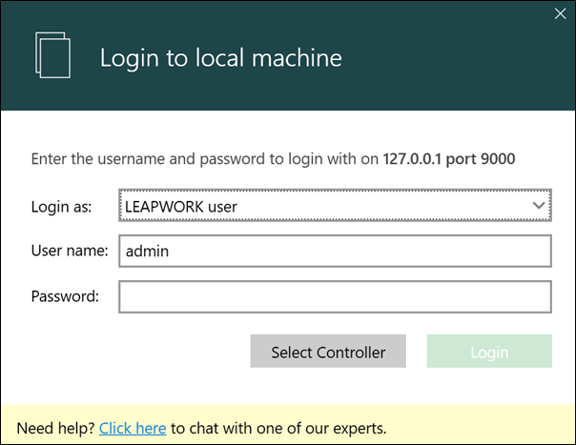Click the User name label
This screenshot has height=445, width=576.
pyautogui.click(x=70, y=251)
